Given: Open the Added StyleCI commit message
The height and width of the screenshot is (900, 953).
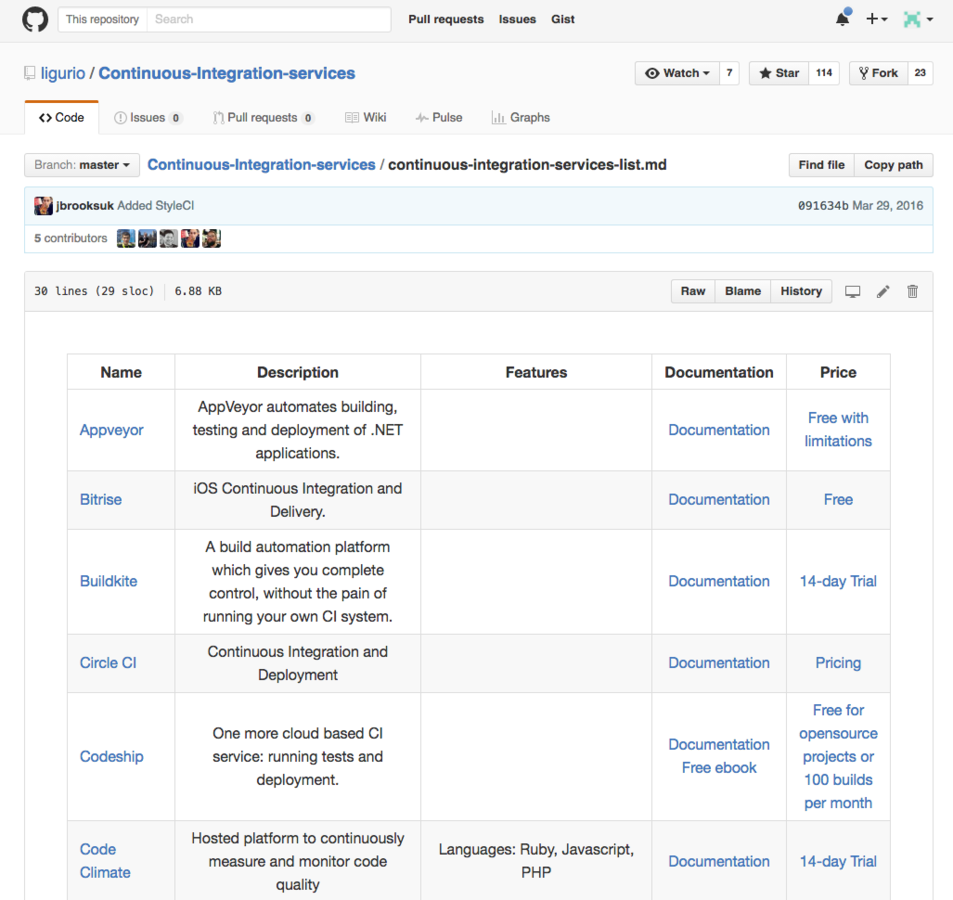Looking at the screenshot, I should pyautogui.click(x=156, y=205).
